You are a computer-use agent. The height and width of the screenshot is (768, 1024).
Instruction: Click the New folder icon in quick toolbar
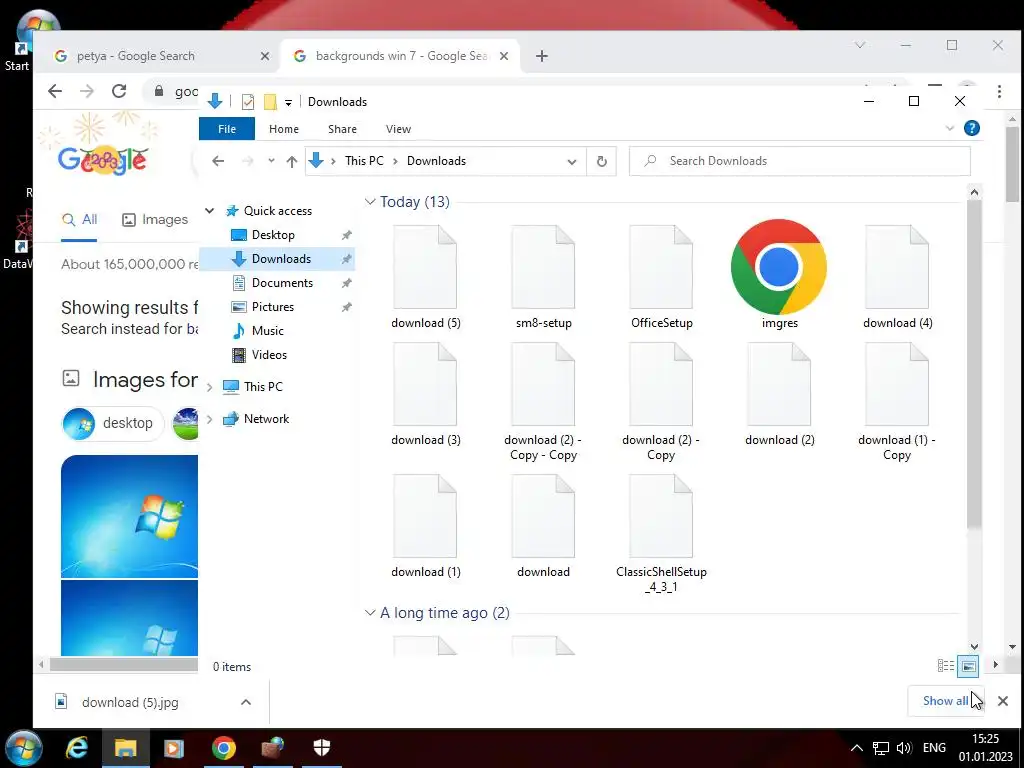pos(270,102)
